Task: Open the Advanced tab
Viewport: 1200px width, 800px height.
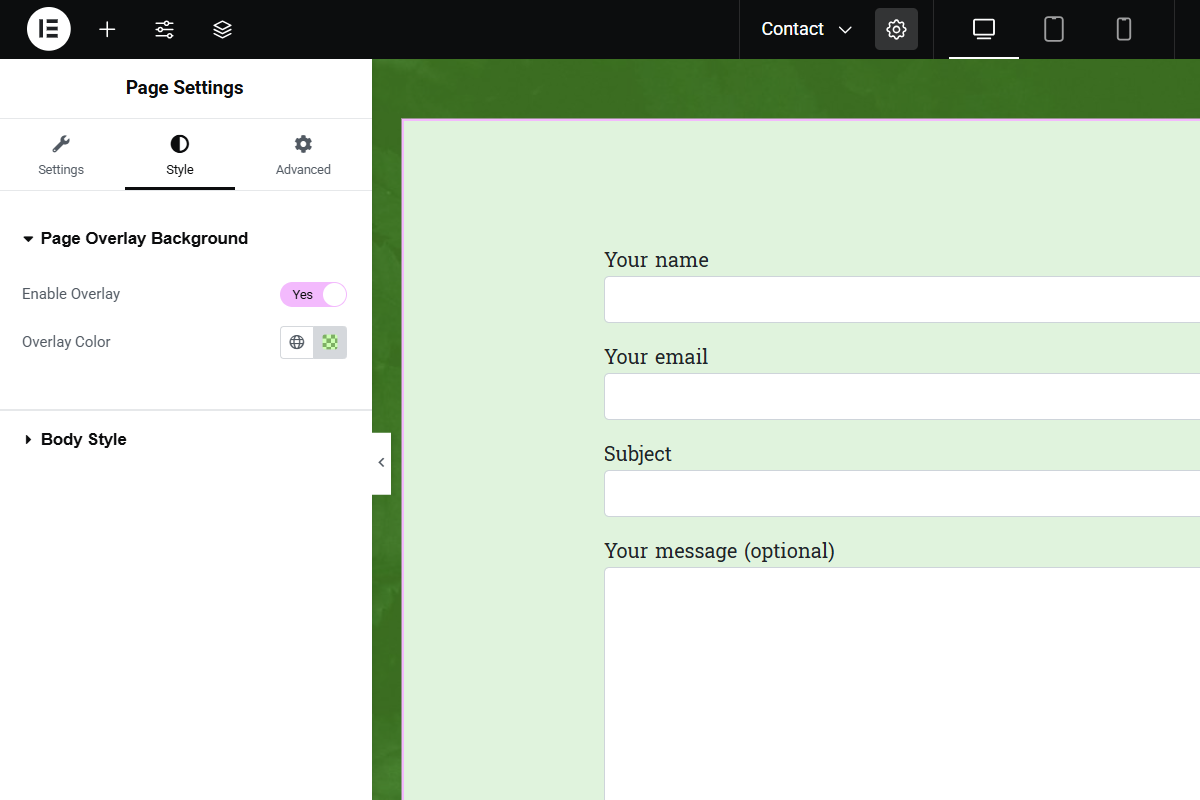Action: pyautogui.click(x=303, y=156)
